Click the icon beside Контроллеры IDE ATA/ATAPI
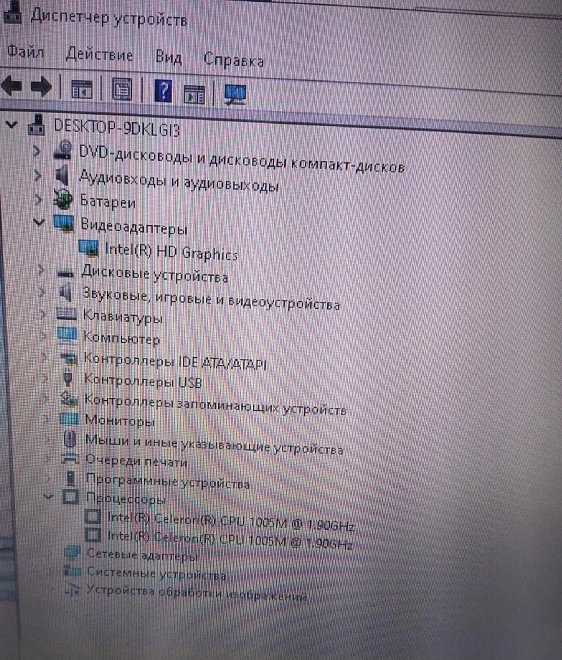 pyautogui.click(x=69, y=359)
